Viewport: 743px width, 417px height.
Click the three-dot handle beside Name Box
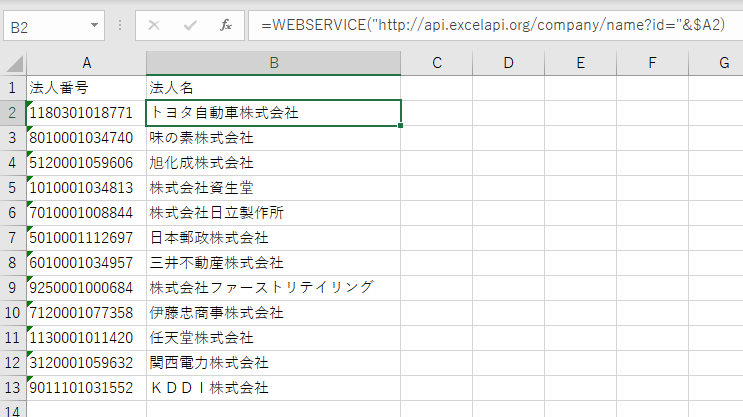(120, 25)
